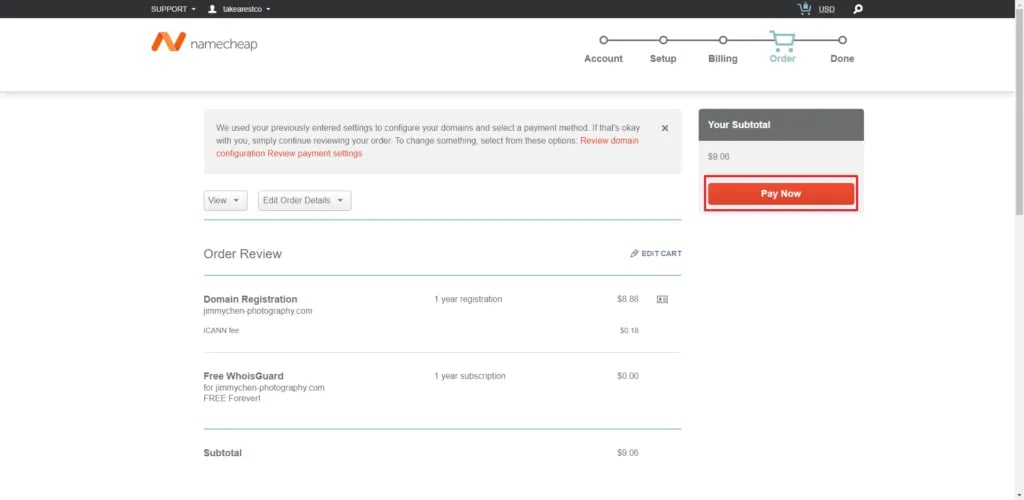Expand the takearestco account menu
The width and height of the screenshot is (1024, 500).
coord(246,9)
